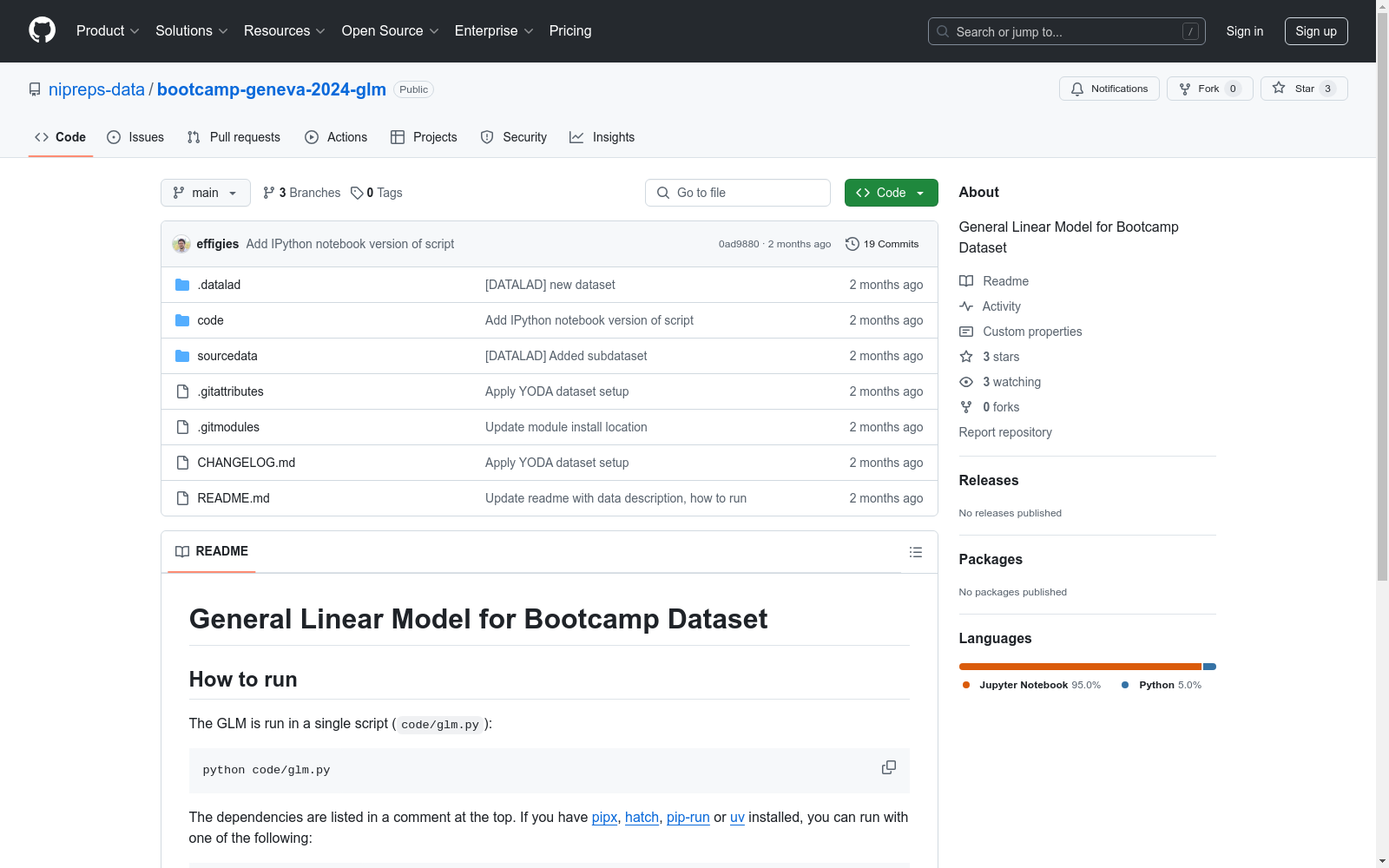Click the 'Search or jump to...' field
1389x868 pixels.
[x=1067, y=31]
